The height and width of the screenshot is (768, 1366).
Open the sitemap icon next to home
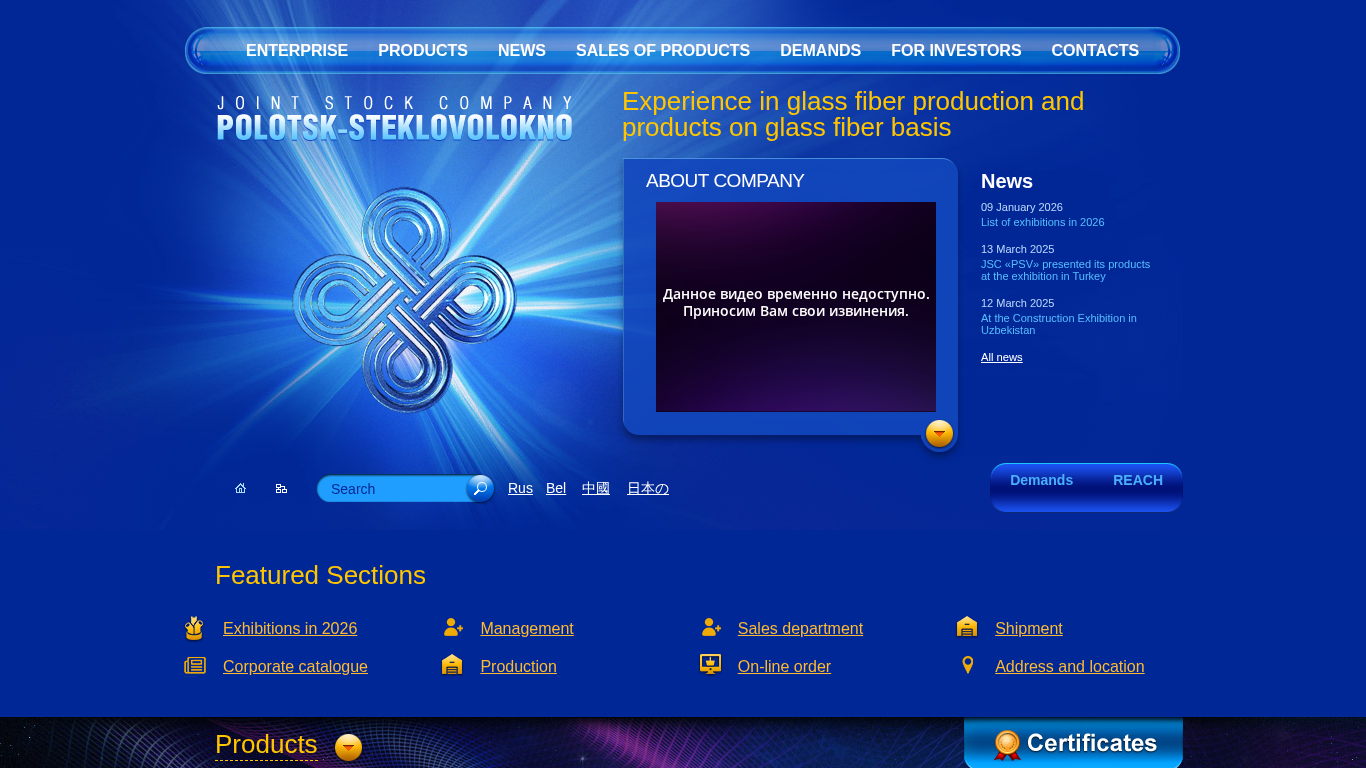point(281,488)
